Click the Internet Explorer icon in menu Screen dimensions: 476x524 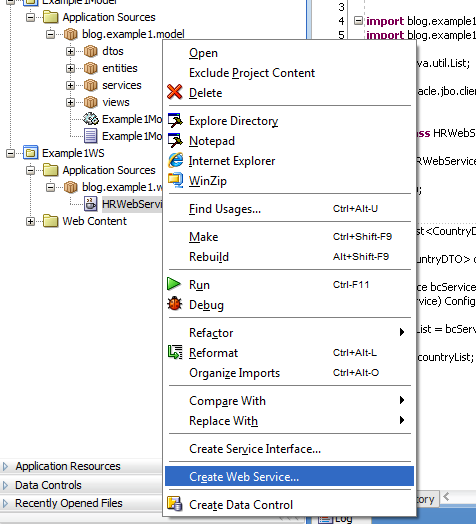(x=175, y=160)
